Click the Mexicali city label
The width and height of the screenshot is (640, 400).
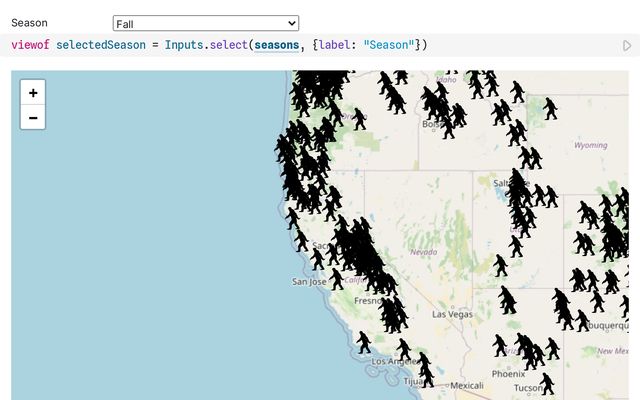(x=467, y=385)
